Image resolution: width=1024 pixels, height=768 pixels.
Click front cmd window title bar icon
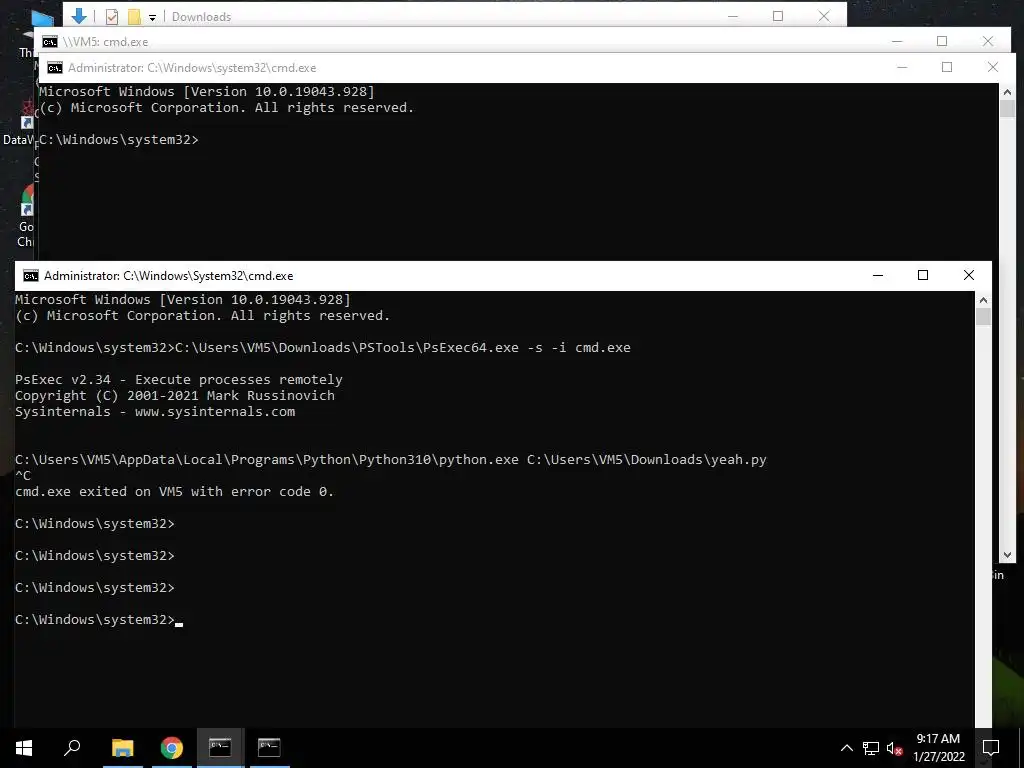(x=31, y=276)
